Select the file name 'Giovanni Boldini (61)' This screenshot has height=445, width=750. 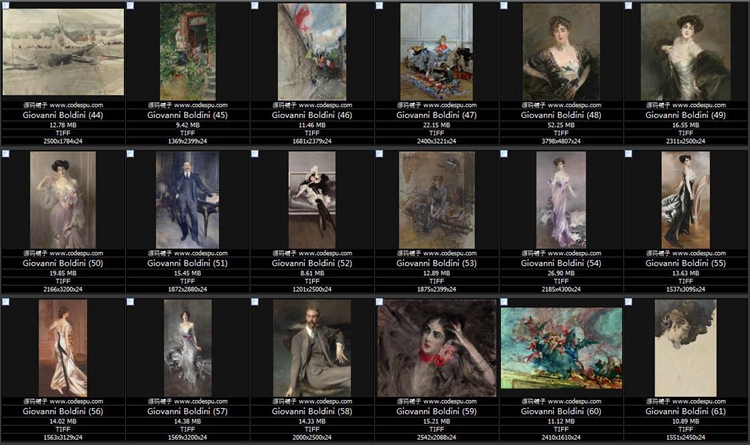[x=685, y=411]
